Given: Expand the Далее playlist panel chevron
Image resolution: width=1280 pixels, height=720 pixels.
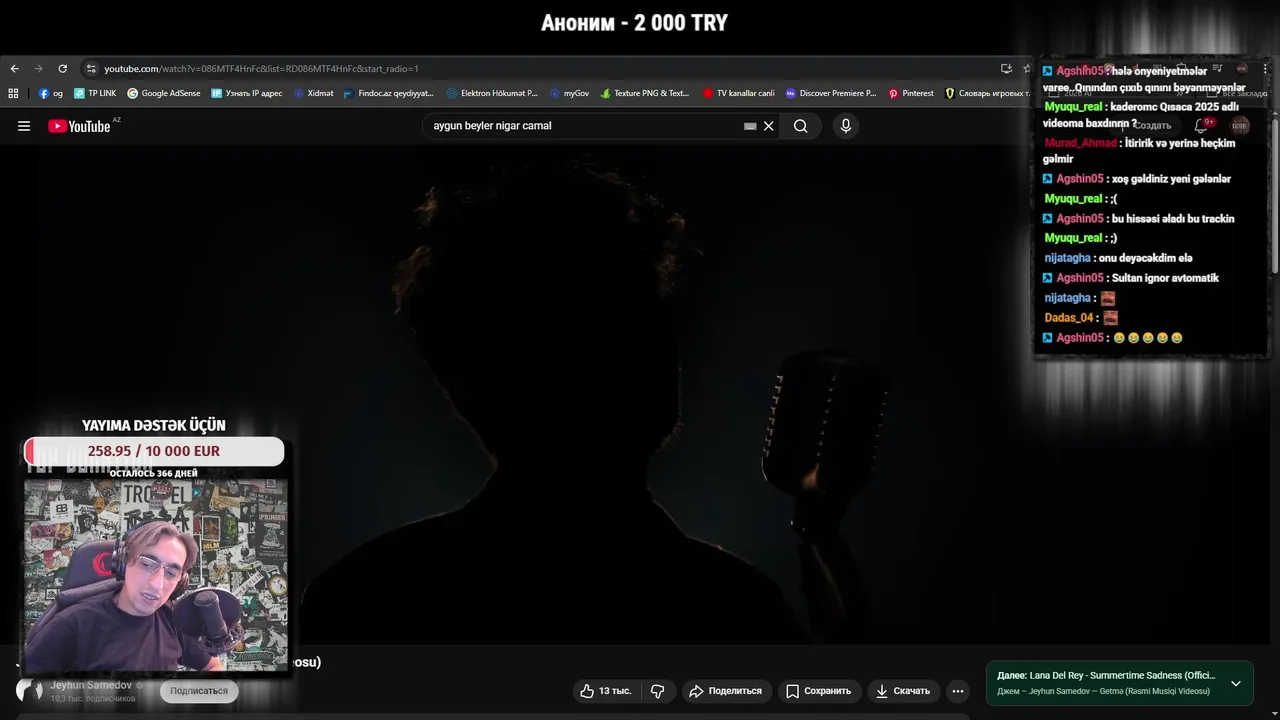Looking at the screenshot, I should (x=1236, y=683).
